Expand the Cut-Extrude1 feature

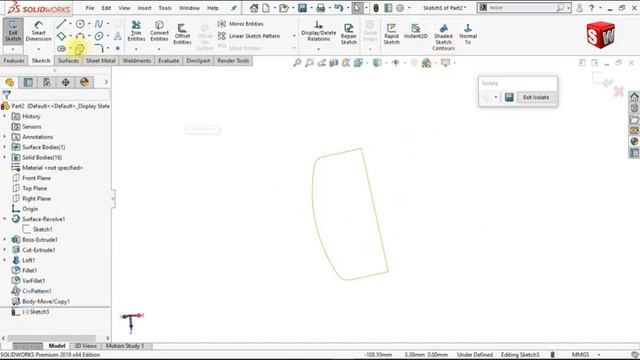click(x=4, y=250)
